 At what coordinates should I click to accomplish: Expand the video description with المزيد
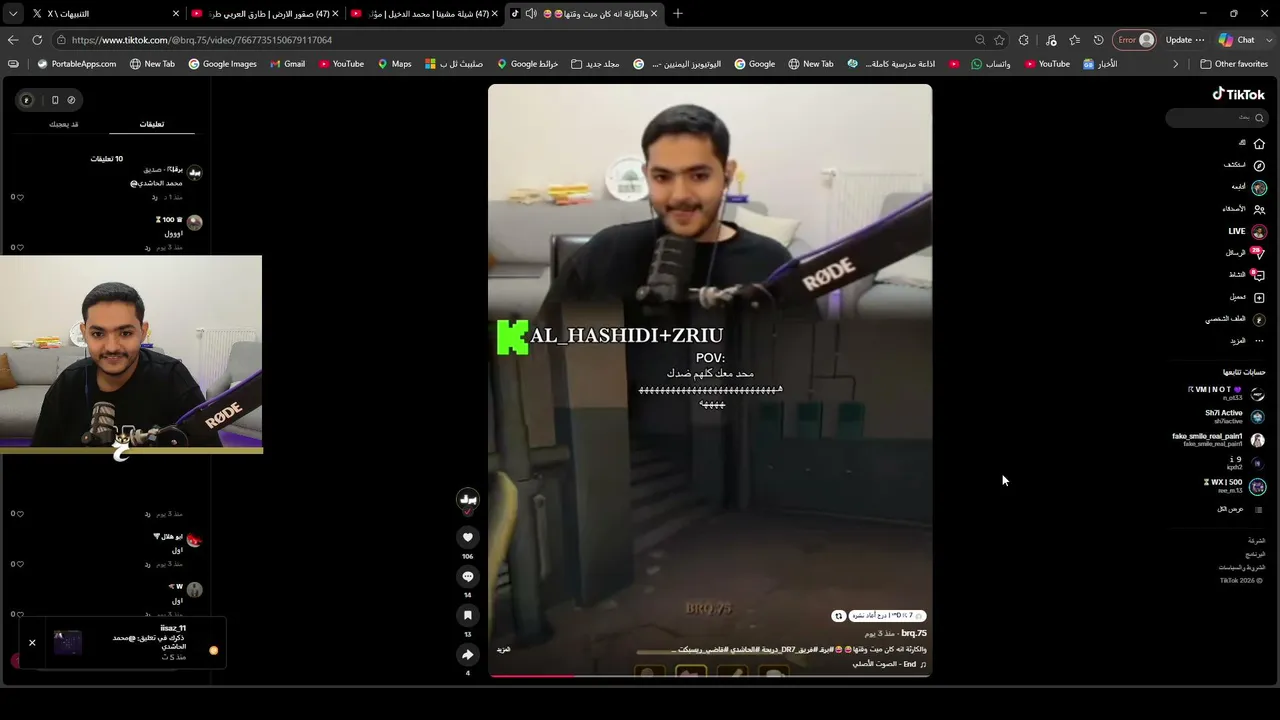coord(503,649)
